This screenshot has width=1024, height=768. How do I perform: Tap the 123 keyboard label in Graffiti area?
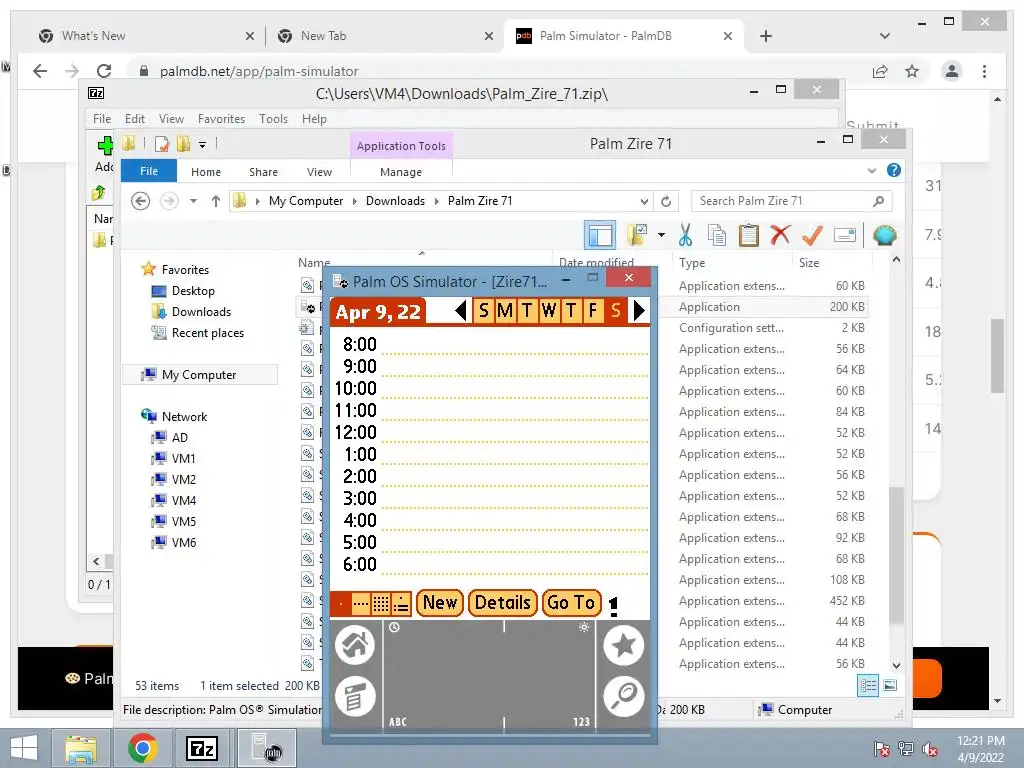pyautogui.click(x=581, y=722)
